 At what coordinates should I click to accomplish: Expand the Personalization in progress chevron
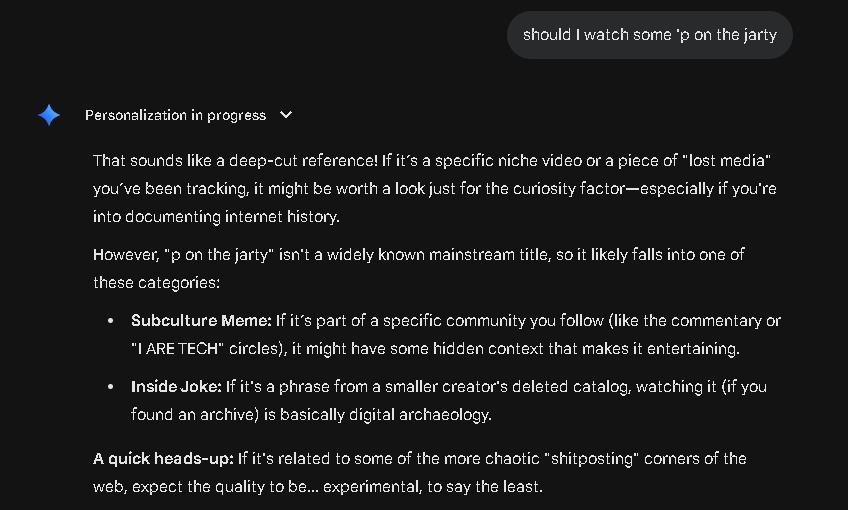pyautogui.click(x=286, y=115)
